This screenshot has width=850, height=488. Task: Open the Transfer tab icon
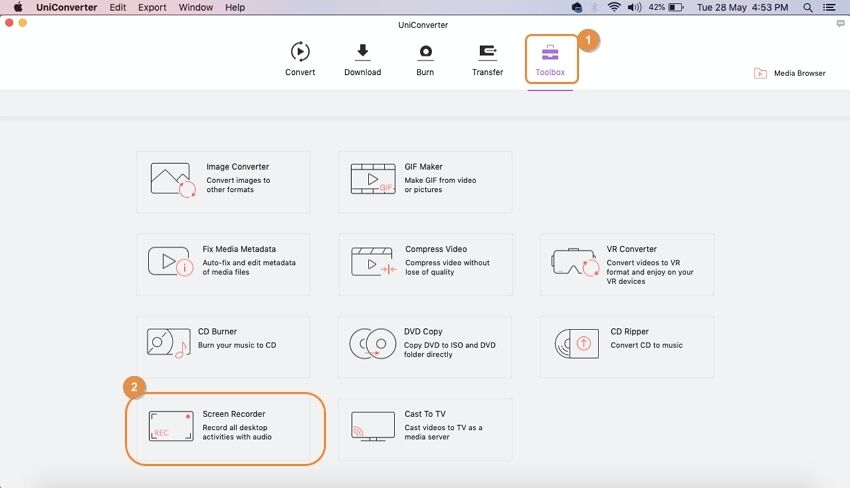tap(488, 52)
